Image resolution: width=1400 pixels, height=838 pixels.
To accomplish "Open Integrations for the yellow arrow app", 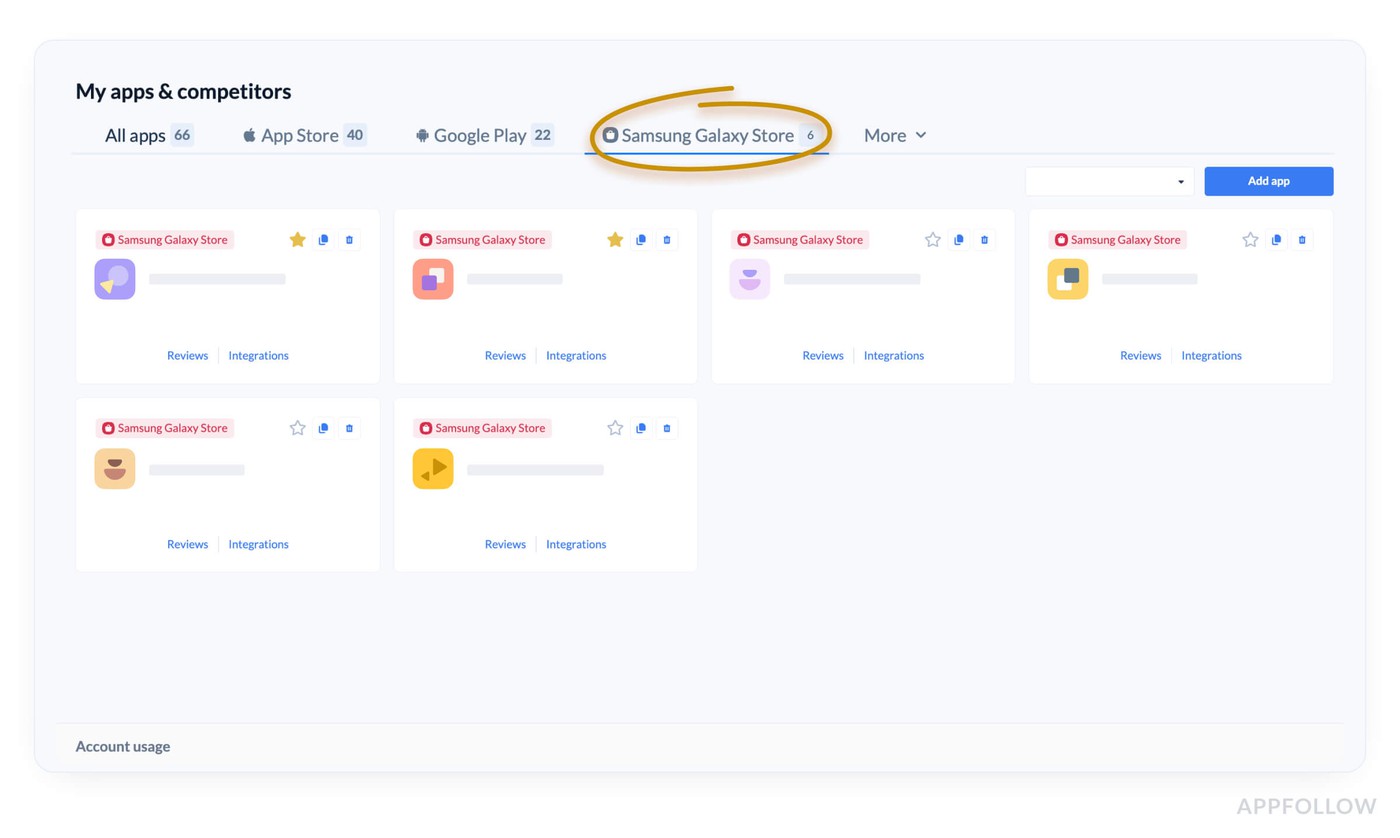I will 576,545.
